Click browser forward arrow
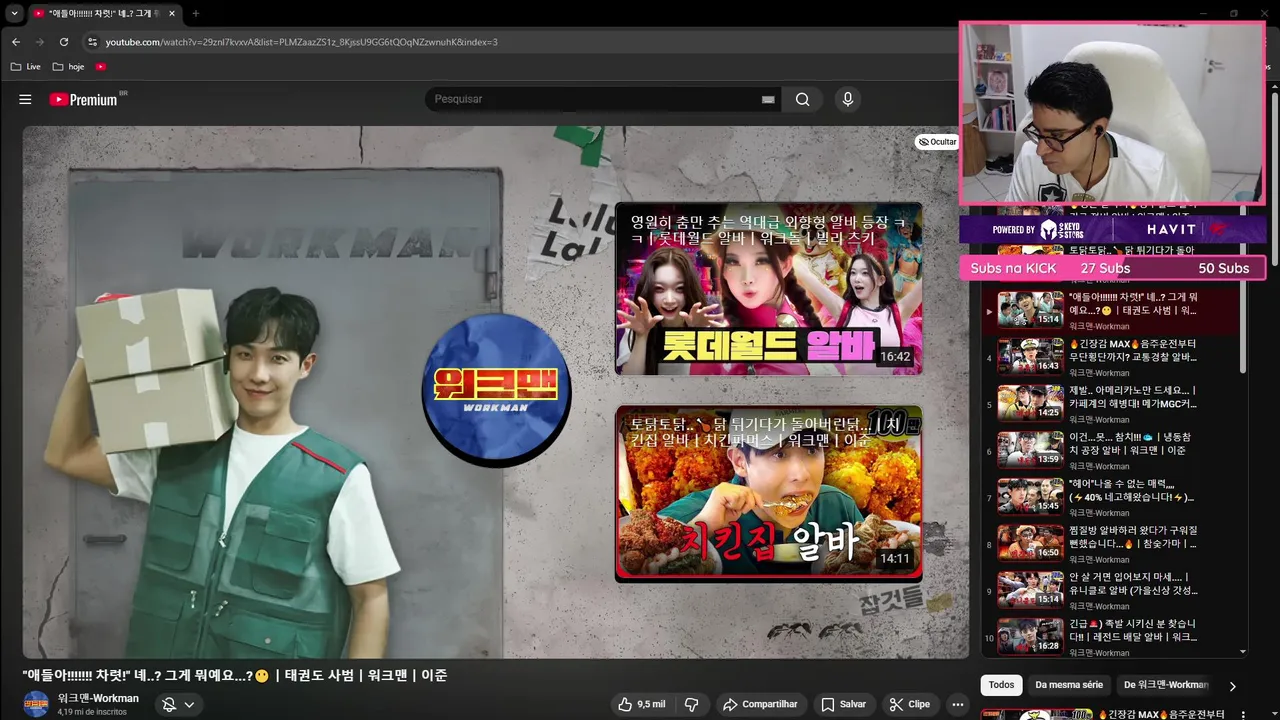The image size is (1280, 720). [40, 42]
